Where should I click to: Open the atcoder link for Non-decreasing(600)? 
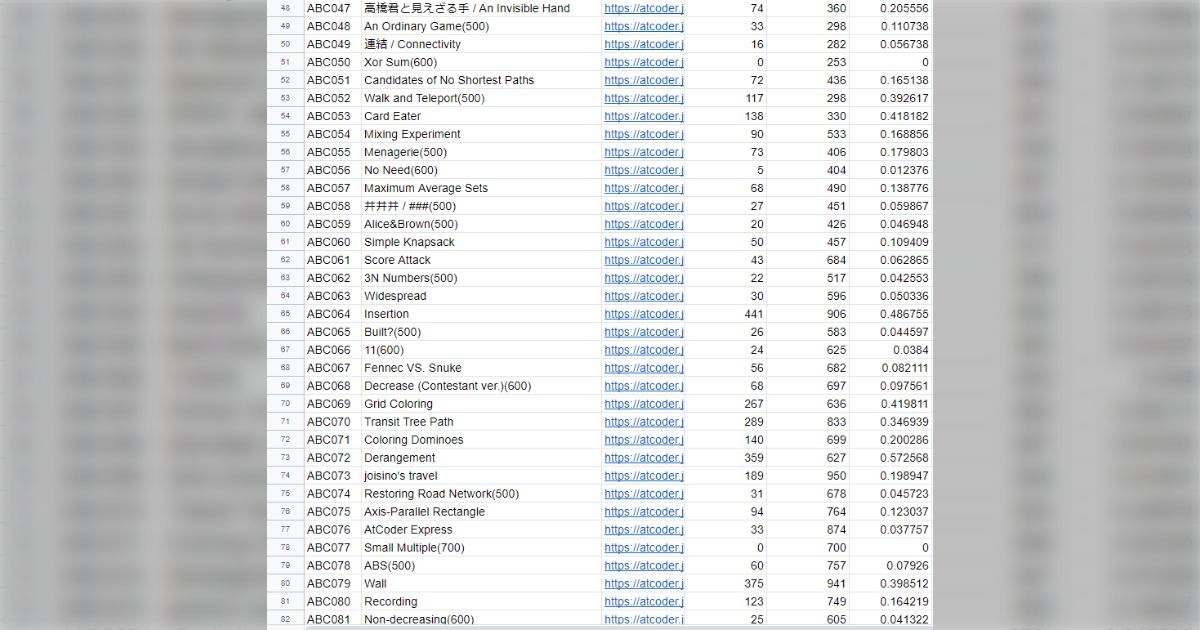pyautogui.click(x=643, y=619)
